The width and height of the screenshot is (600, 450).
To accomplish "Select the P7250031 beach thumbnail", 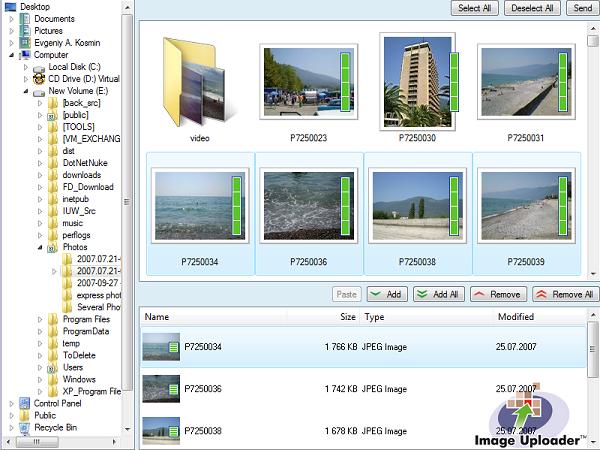I will click(526, 82).
